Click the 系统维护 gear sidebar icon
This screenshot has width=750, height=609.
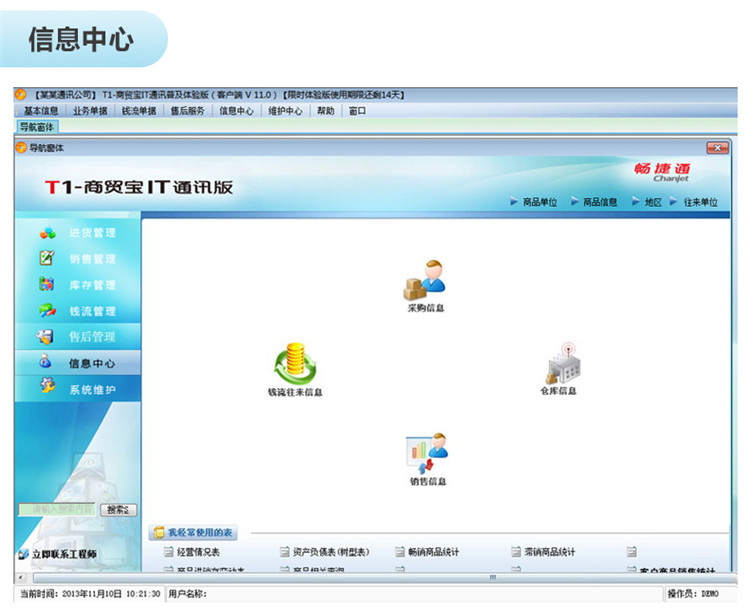coord(47,386)
